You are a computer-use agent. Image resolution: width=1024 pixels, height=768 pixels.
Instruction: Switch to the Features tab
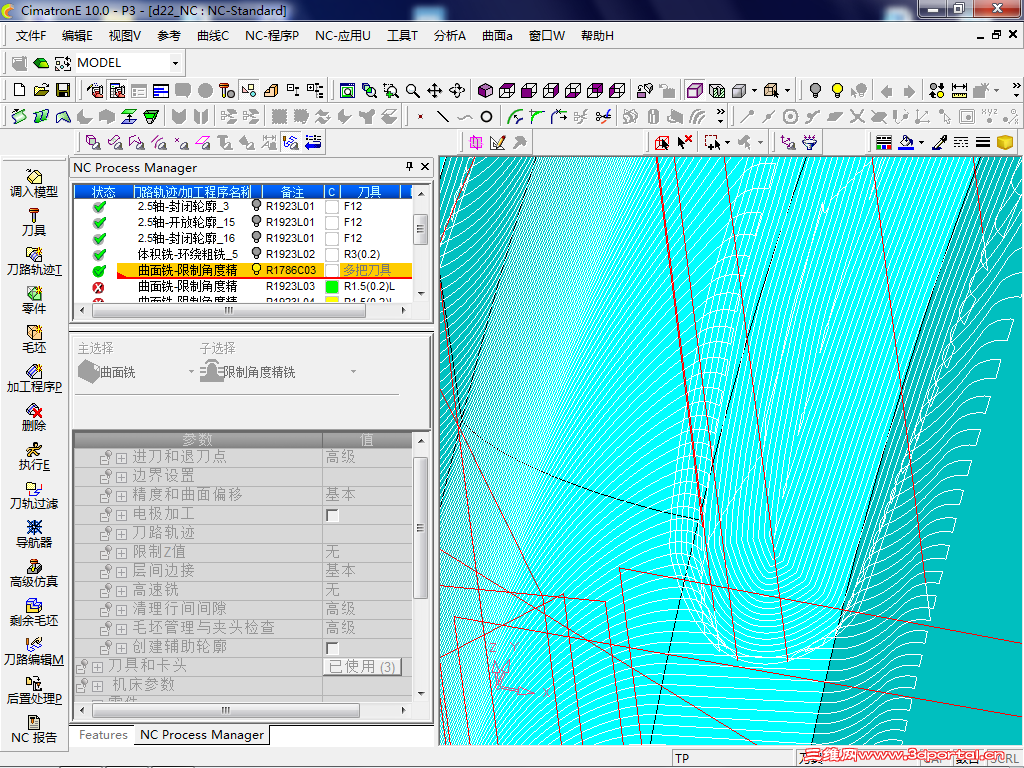[103, 735]
